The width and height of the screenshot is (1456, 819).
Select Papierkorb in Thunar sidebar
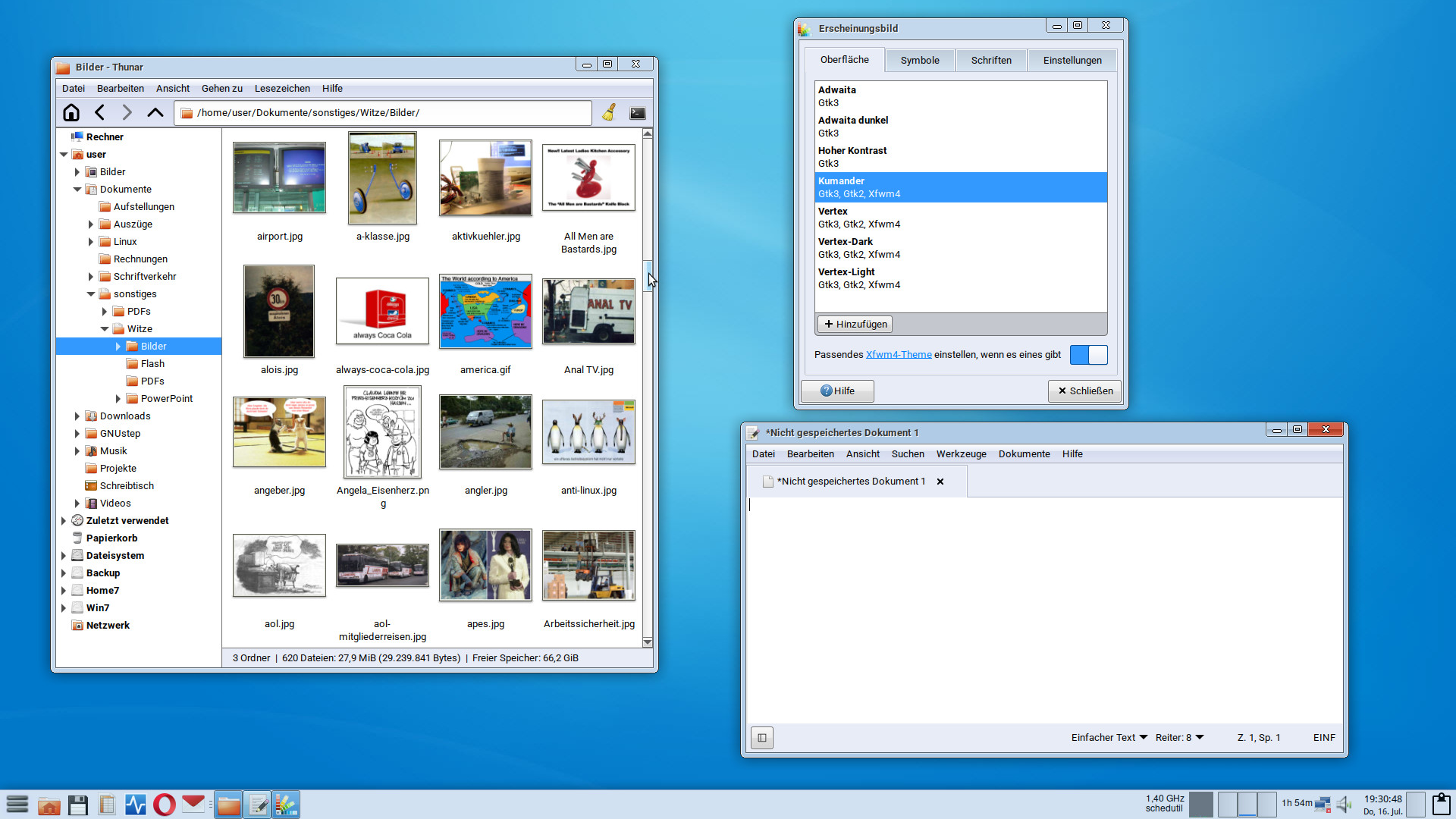(111, 538)
